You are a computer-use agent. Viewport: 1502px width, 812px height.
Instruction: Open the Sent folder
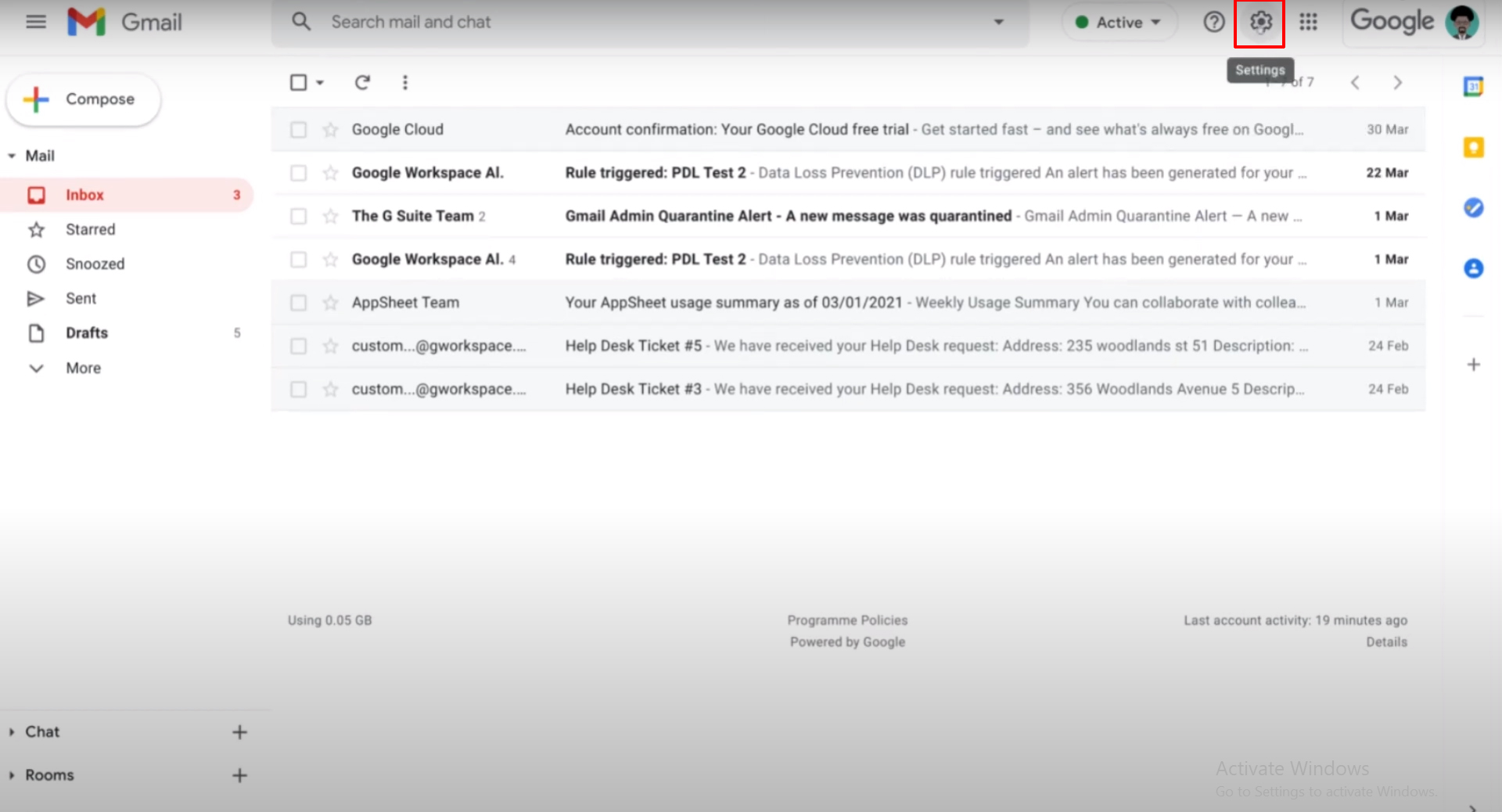point(81,298)
